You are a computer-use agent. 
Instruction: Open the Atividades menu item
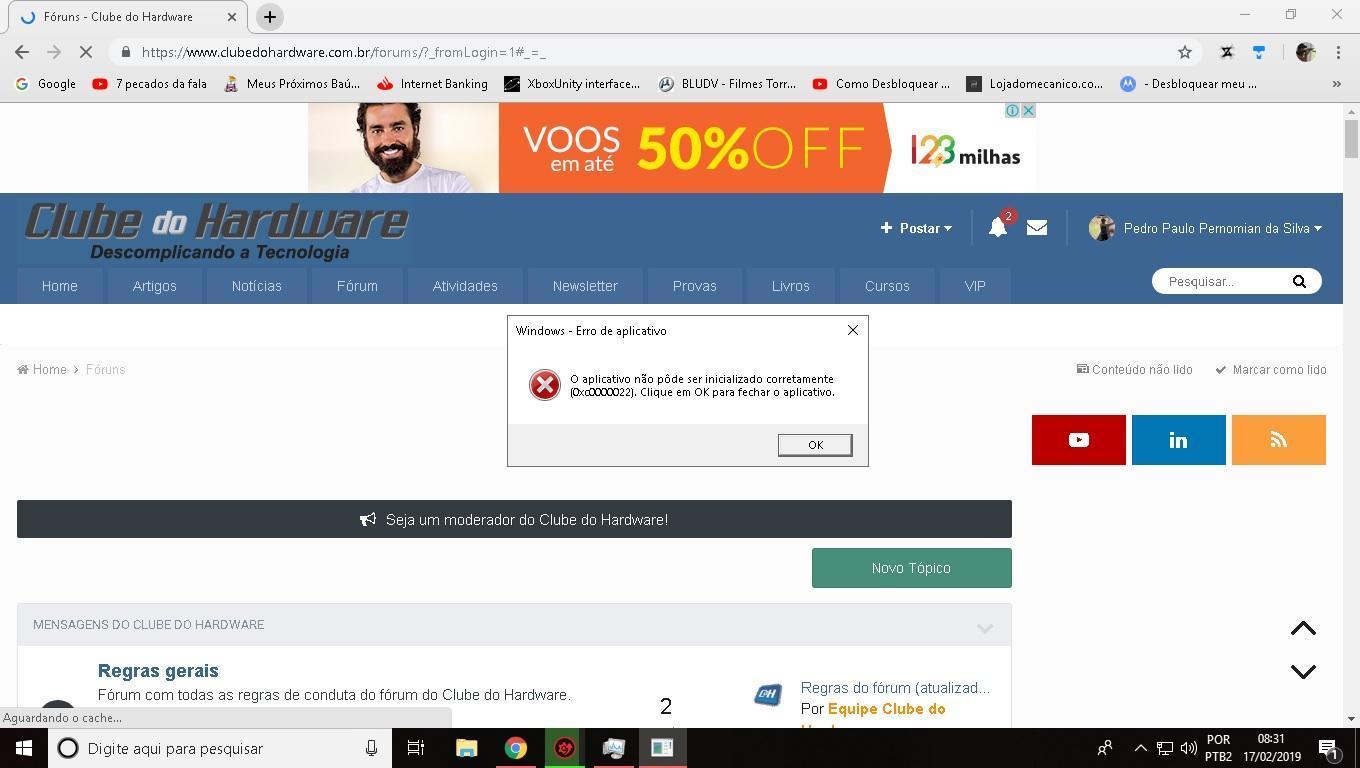465,286
